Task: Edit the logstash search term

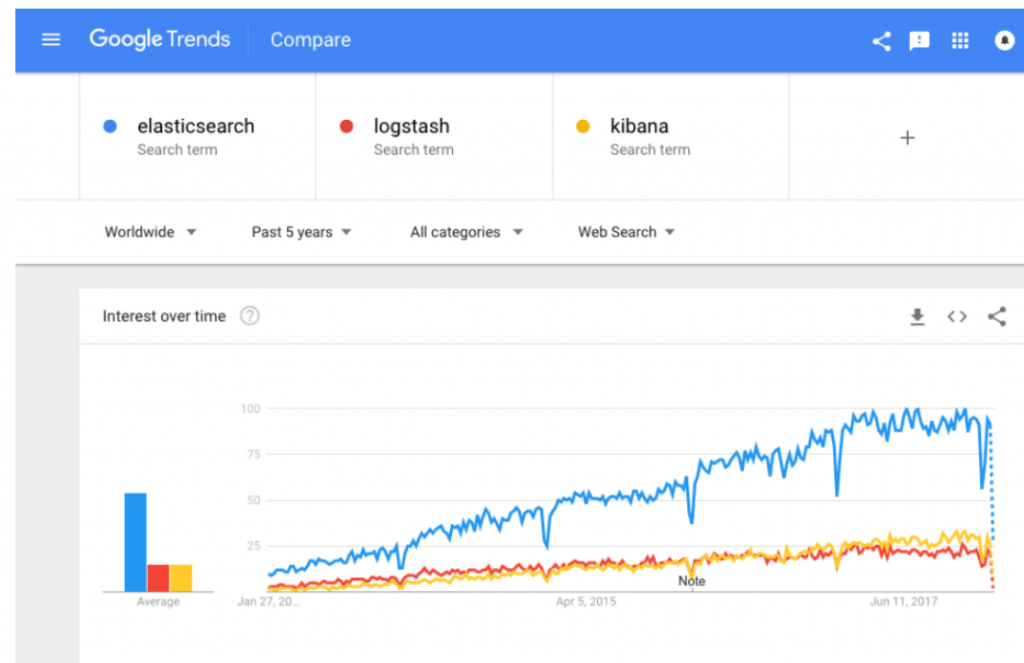Action: [412, 127]
